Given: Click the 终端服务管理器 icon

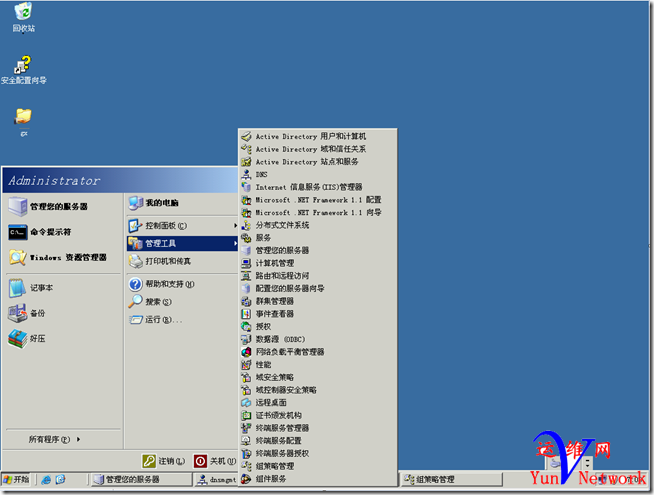Looking at the screenshot, I should pyautogui.click(x=246, y=428).
